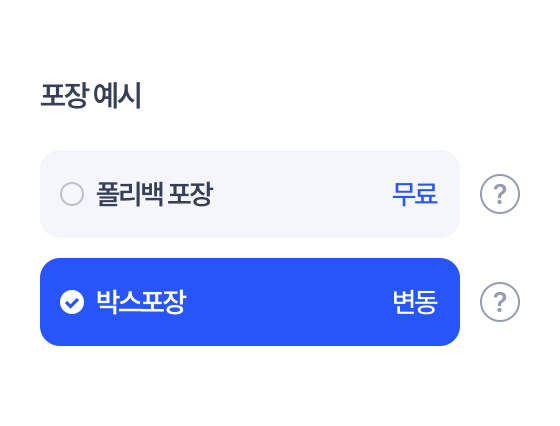Image resolution: width=560 pixels, height=426 pixels.
Task: Click the white 변동 price label
Action: pyautogui.click(x=415, y=302)
